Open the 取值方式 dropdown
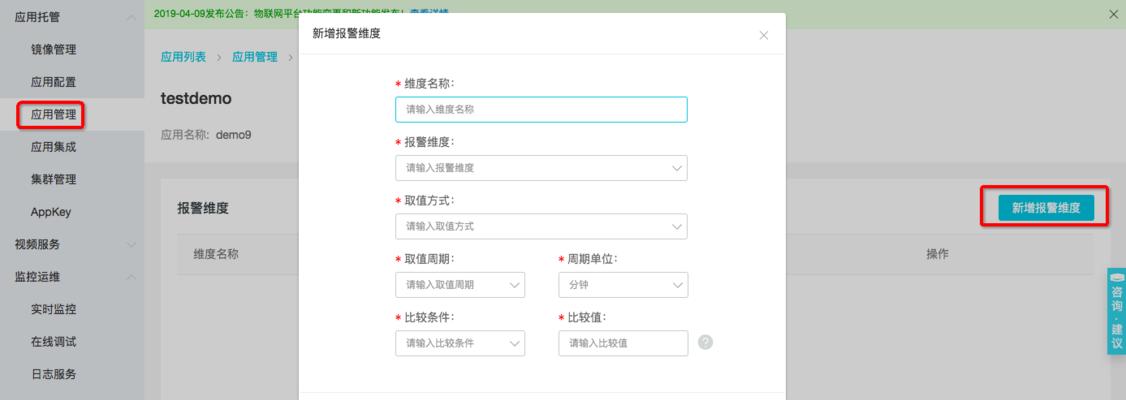The height and width of the screenshot is (400, 1126). pyautogui.click(x=541, y=226)
